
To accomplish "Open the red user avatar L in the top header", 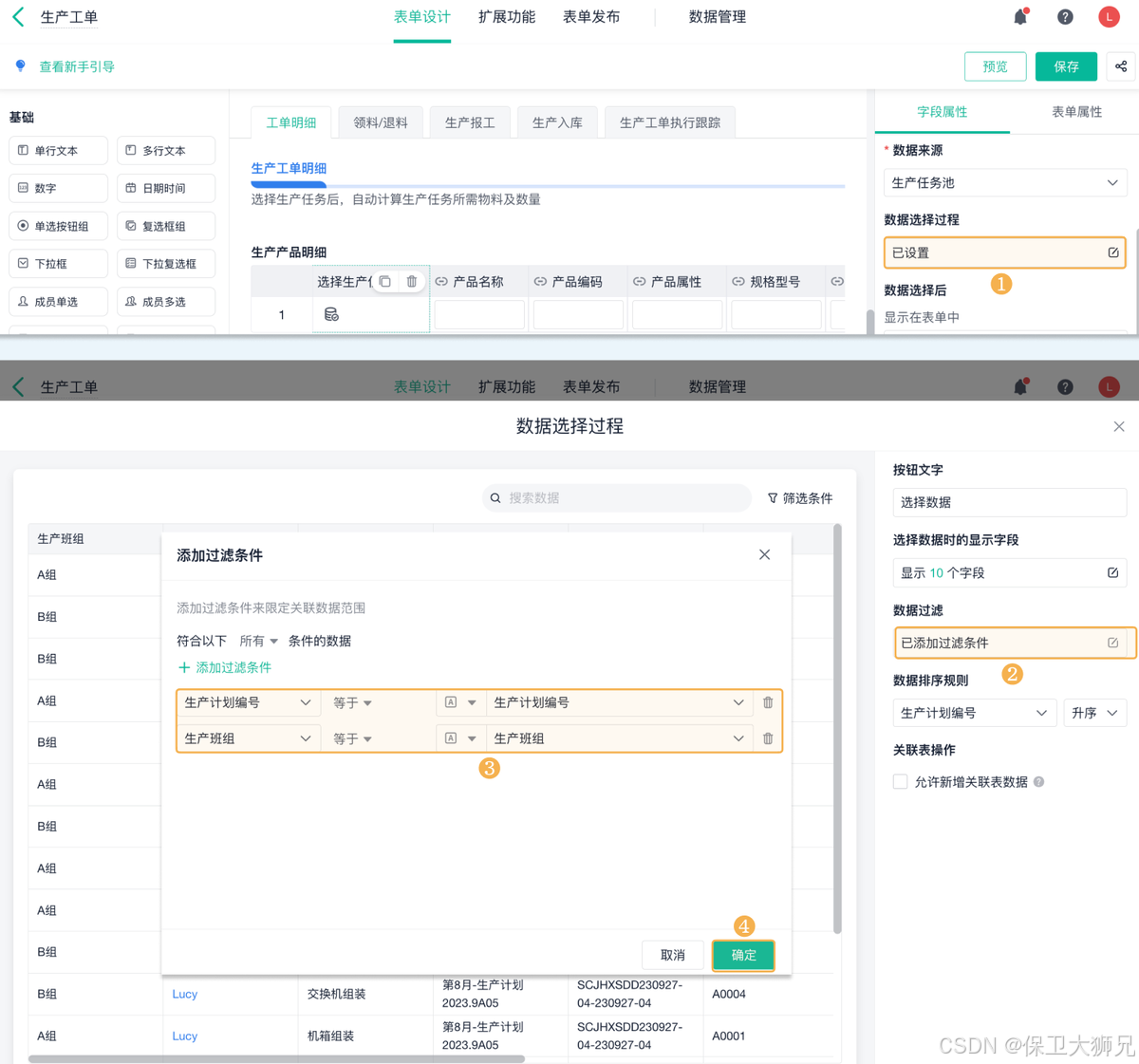I will tap(1109, 16).
